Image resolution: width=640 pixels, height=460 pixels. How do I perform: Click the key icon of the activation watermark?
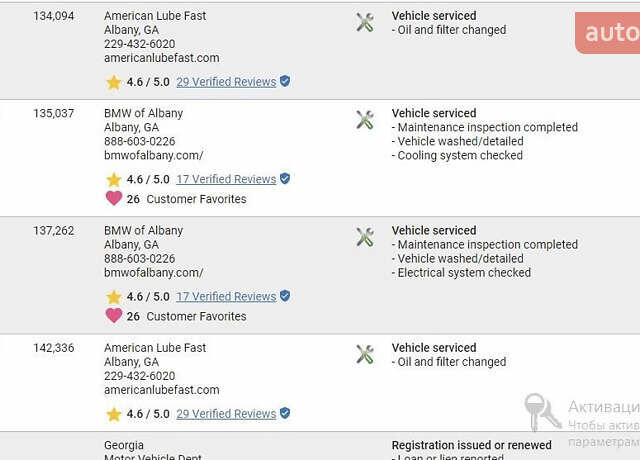coord(542,412)
